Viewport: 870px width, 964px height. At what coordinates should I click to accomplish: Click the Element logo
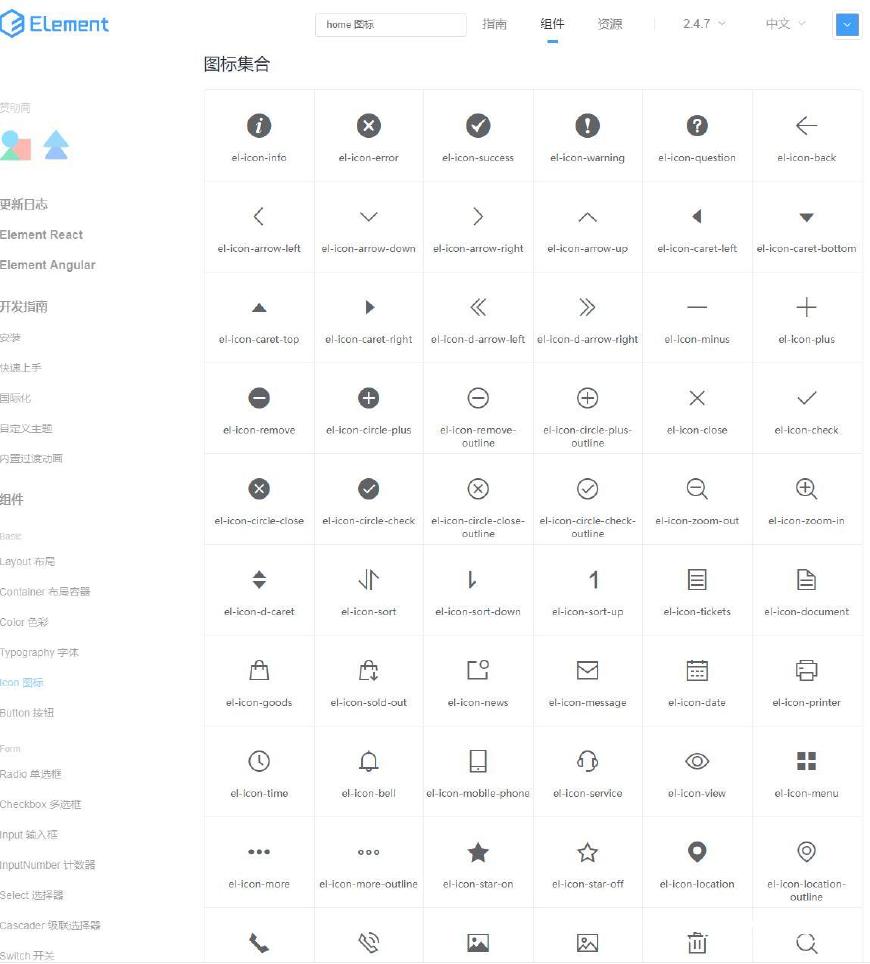point(54,24)
